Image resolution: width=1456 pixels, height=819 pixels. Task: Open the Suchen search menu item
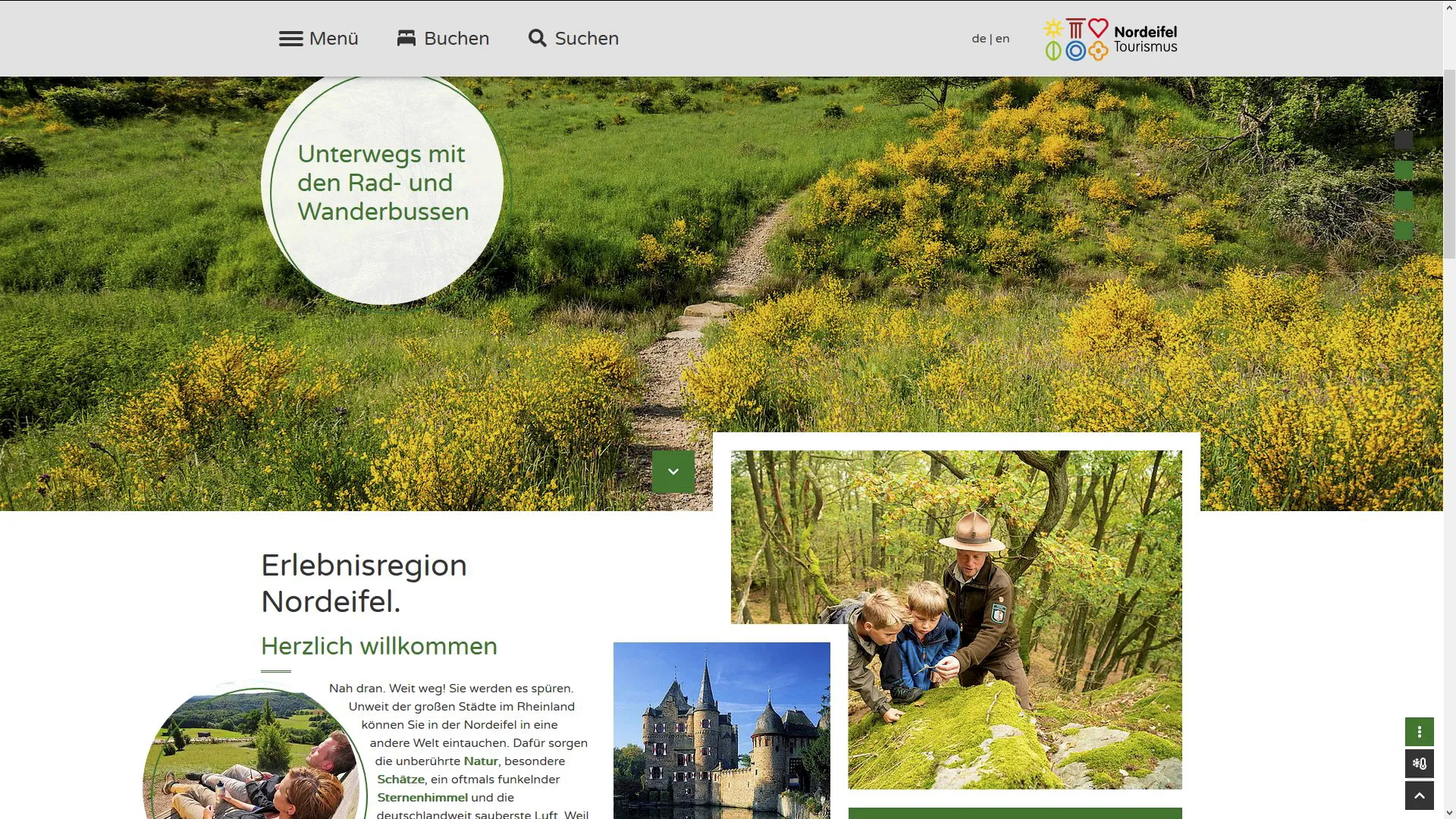(x=587, y=39)
